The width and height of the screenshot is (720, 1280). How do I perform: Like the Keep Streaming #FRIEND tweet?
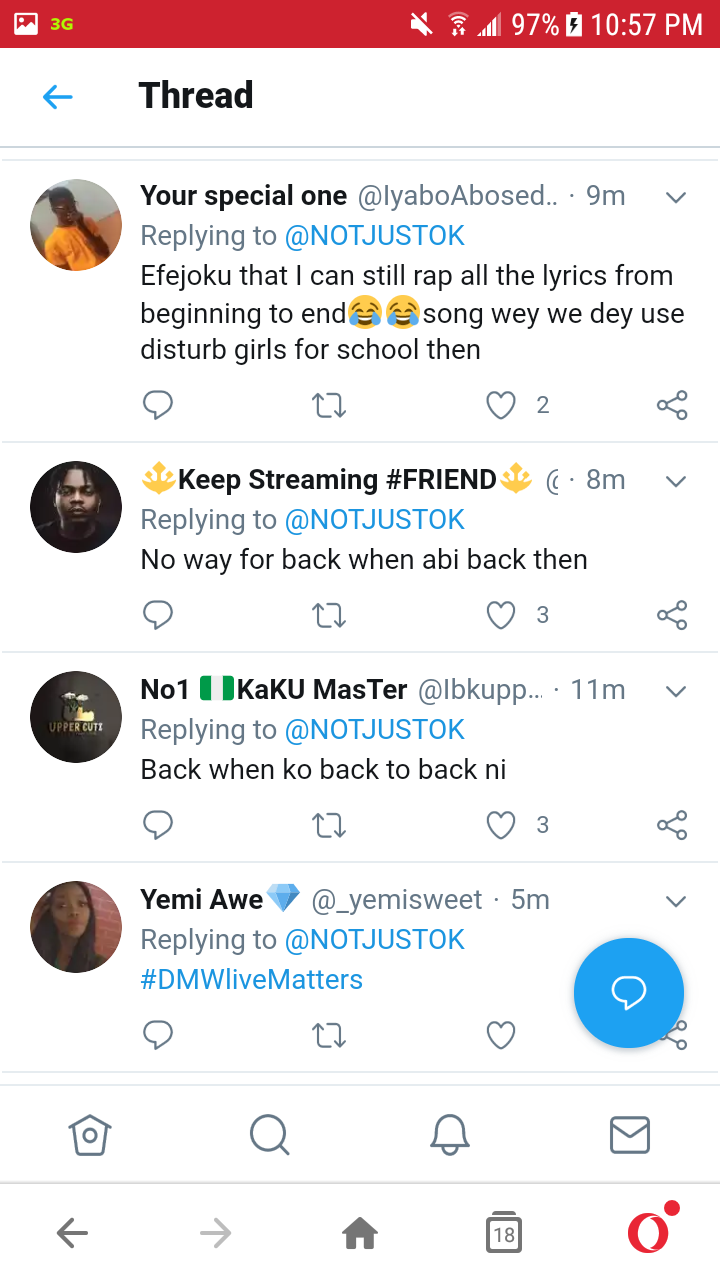point(501,615)
